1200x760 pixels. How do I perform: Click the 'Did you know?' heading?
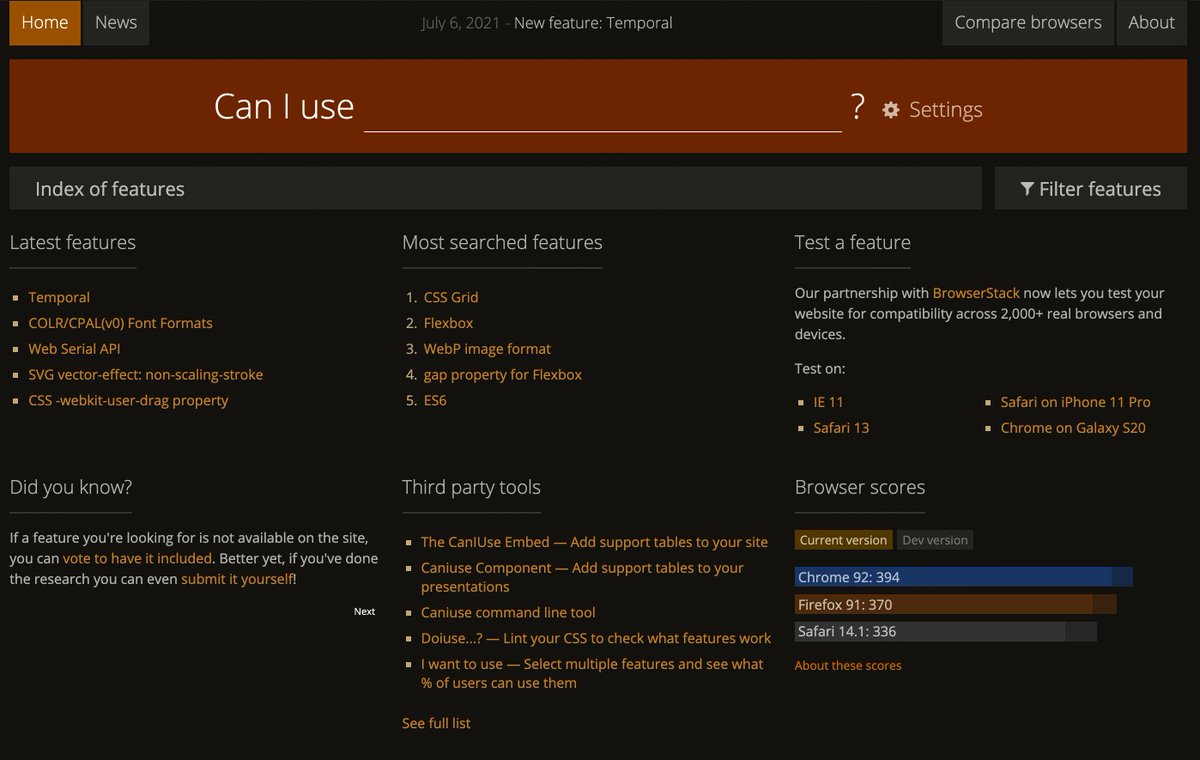(x=71, y=487)
